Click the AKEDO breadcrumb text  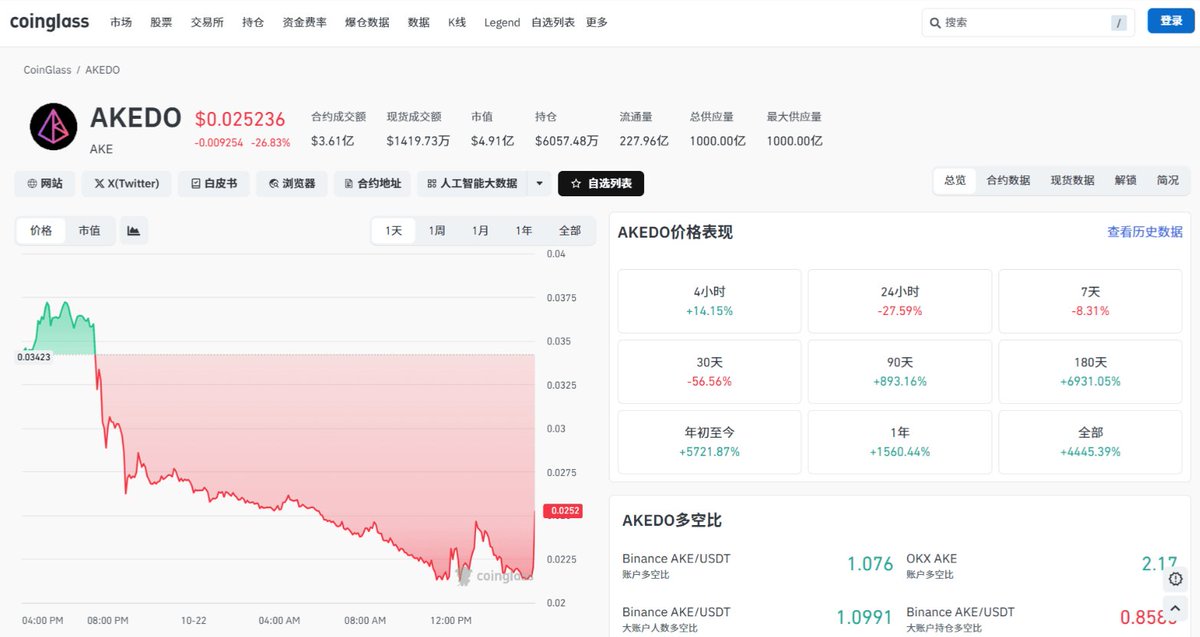102,70
